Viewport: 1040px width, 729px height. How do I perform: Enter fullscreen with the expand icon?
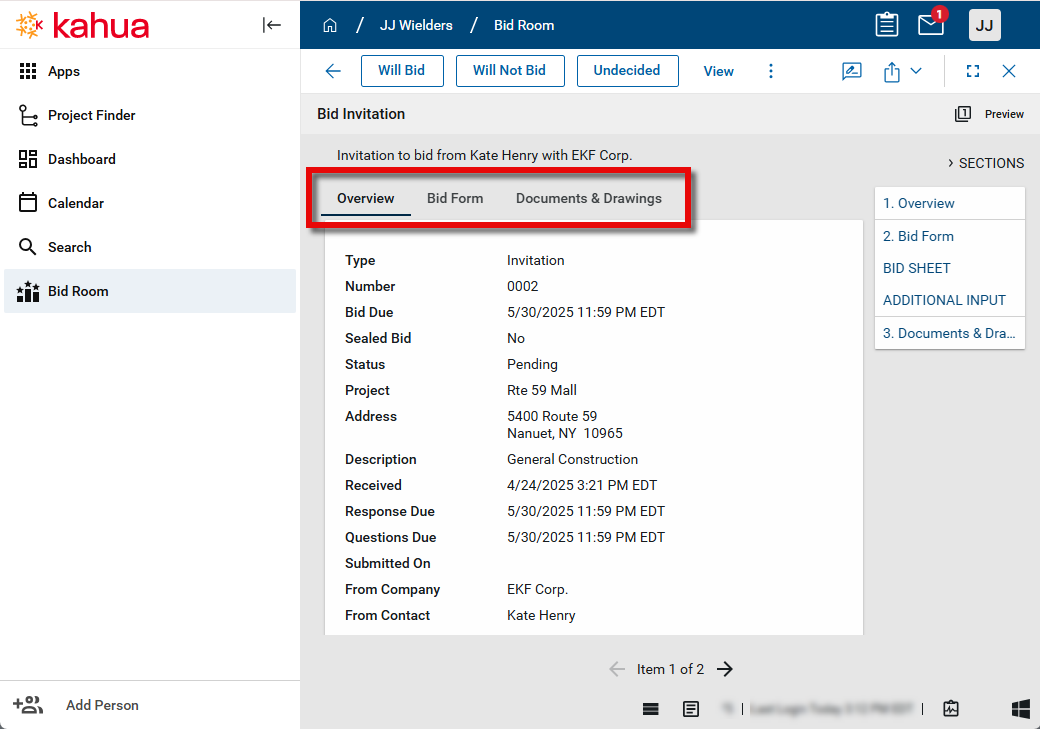pyautogui.click(x=973, y=71)
